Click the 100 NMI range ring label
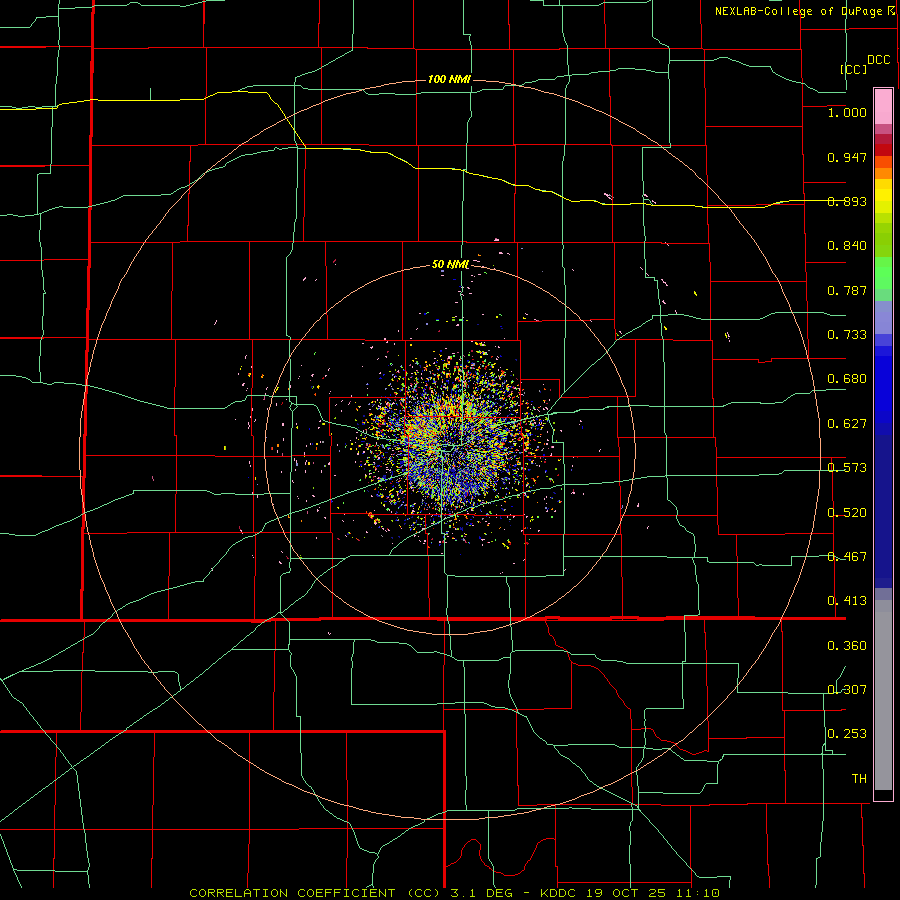The image size is (900, 900). [x=449, y=79]
